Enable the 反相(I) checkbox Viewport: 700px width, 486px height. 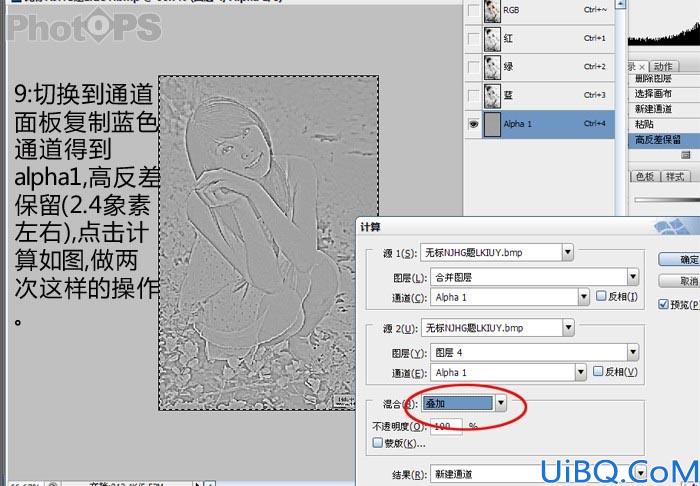click(x=601, y=296)
